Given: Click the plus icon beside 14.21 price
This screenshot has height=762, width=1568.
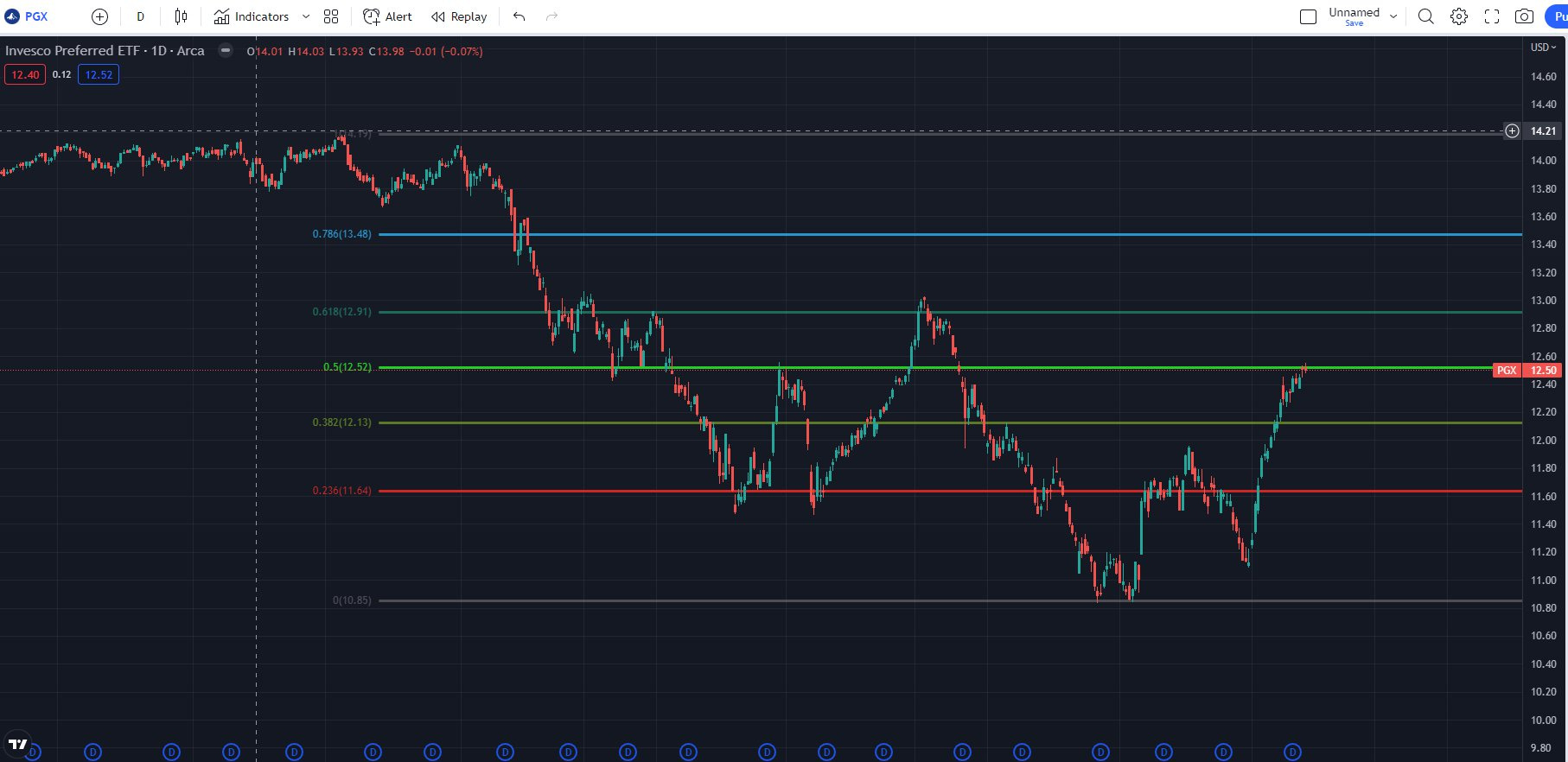Looking at the screenshot, I should tap(1512, 131).
